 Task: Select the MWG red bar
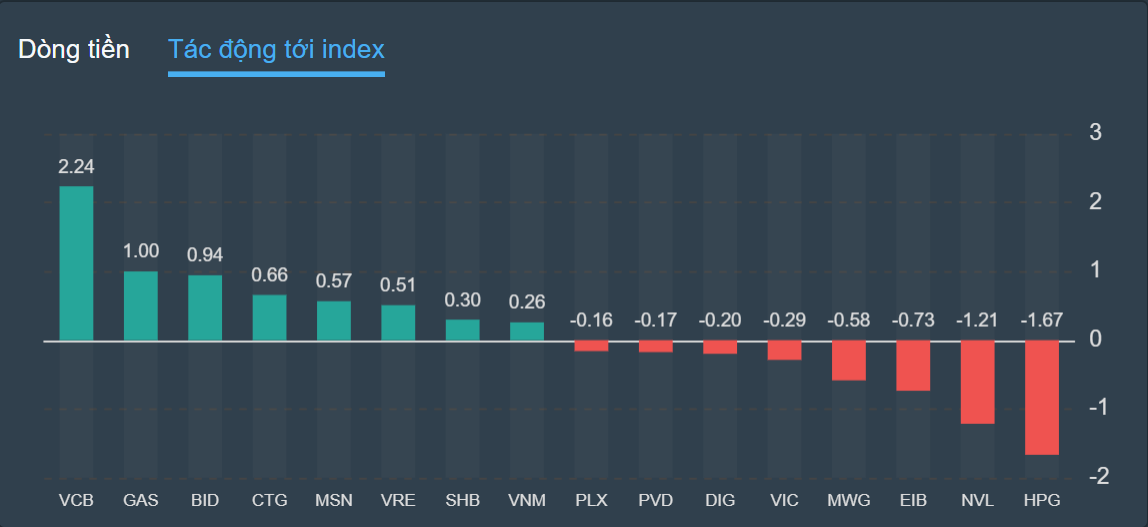coord(848,361)
